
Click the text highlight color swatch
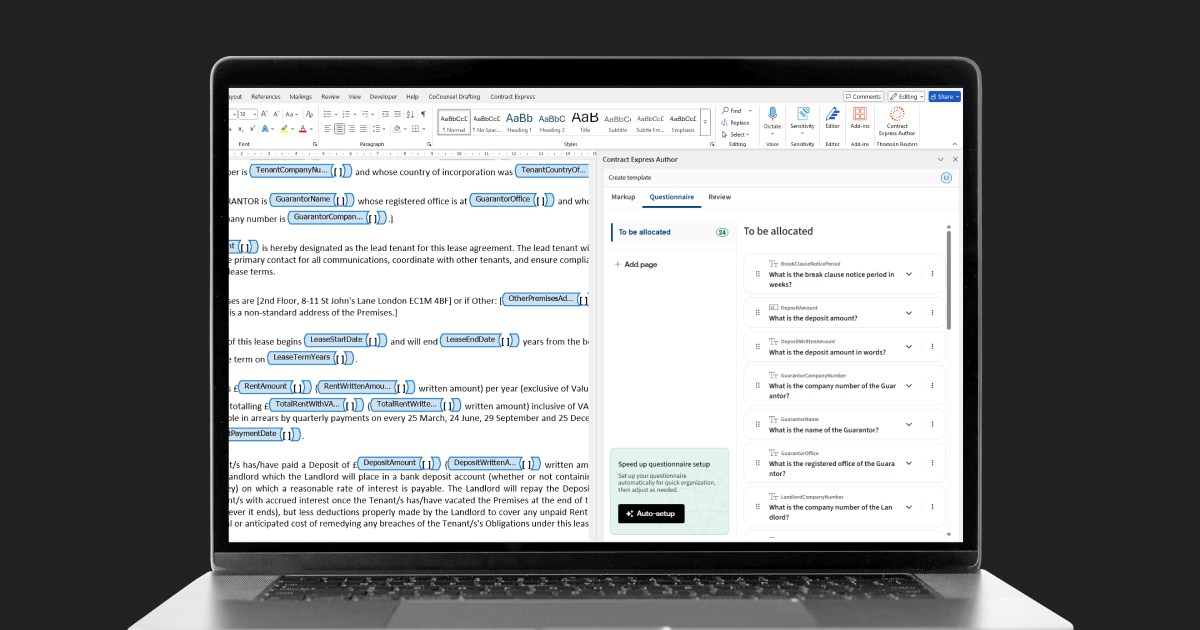pyautogui.click(x=285, y=129)
